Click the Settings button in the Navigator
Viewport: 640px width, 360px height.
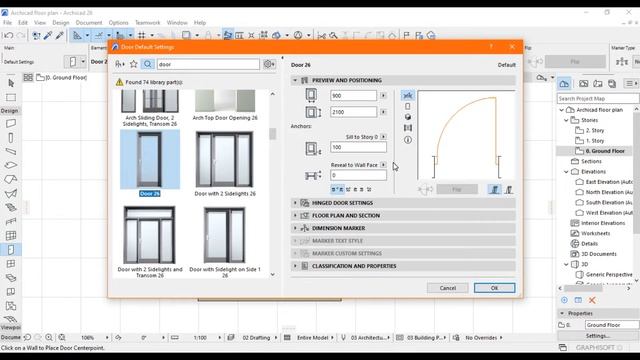pos(598,336)
